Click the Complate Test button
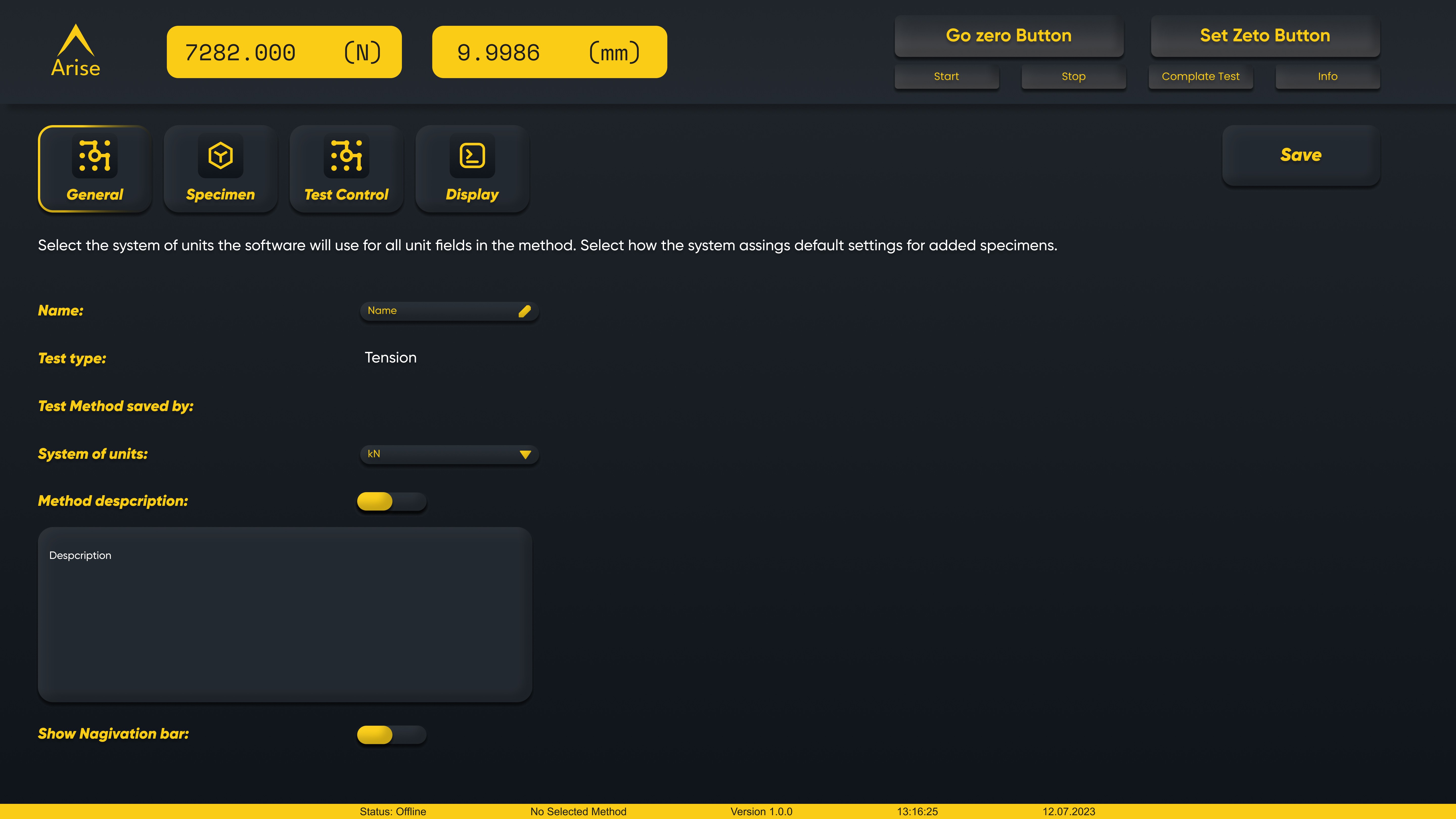The width and height of the screenshot is (1456, 819). 1200,76
